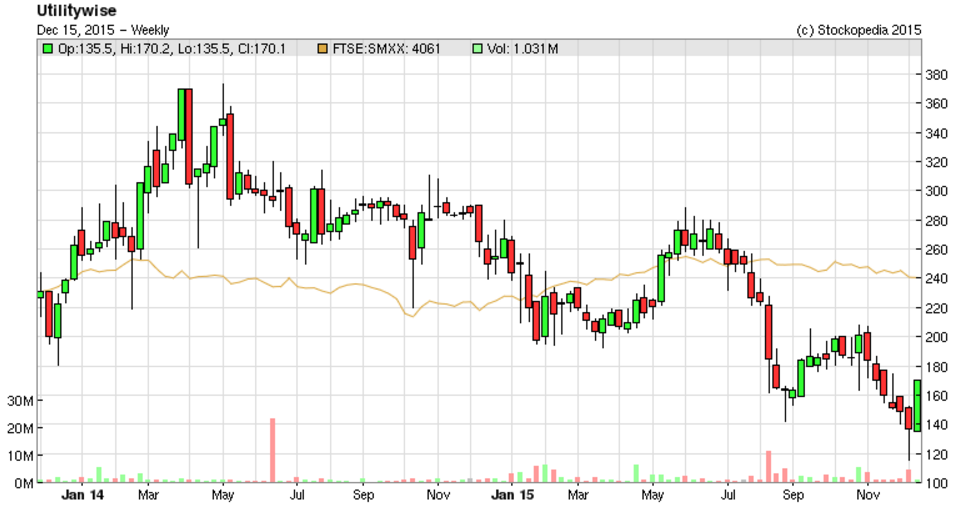
Task: Click the 'FTSE:SMXX: 4061' legend label
Action: click(x=387, y=48)
